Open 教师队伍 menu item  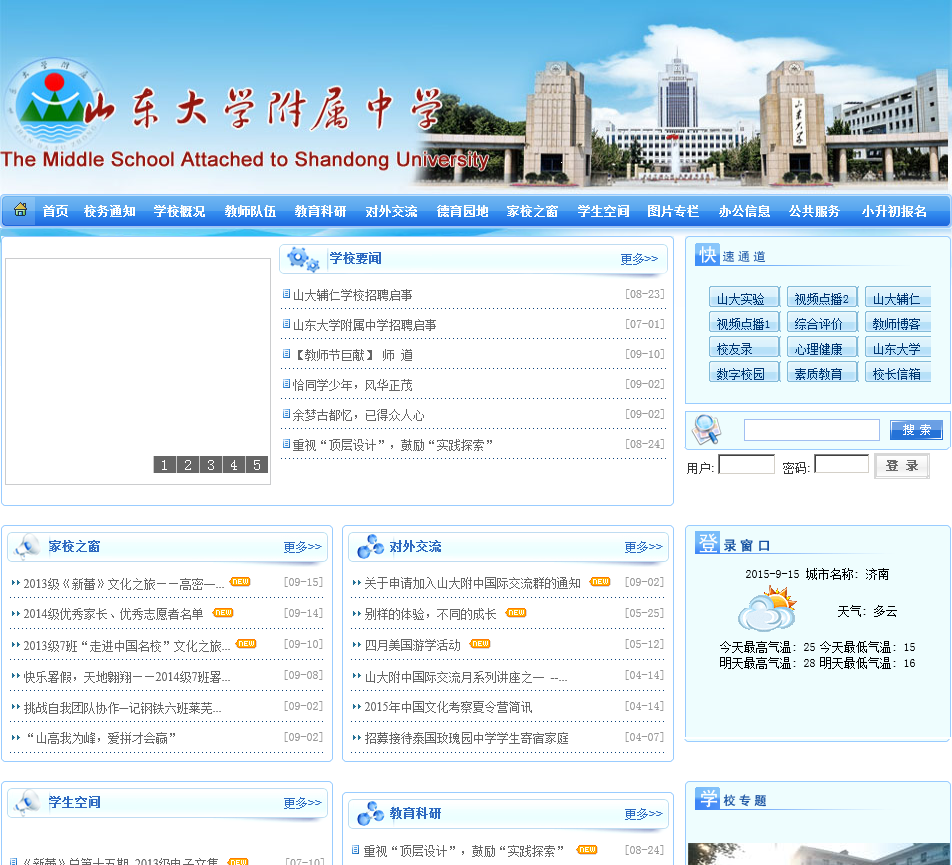click(x=250, y=211)
